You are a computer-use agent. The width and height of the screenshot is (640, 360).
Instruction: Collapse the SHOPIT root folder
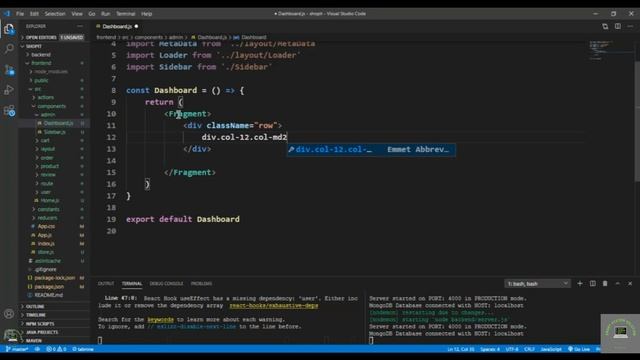(x=53, y=46)
